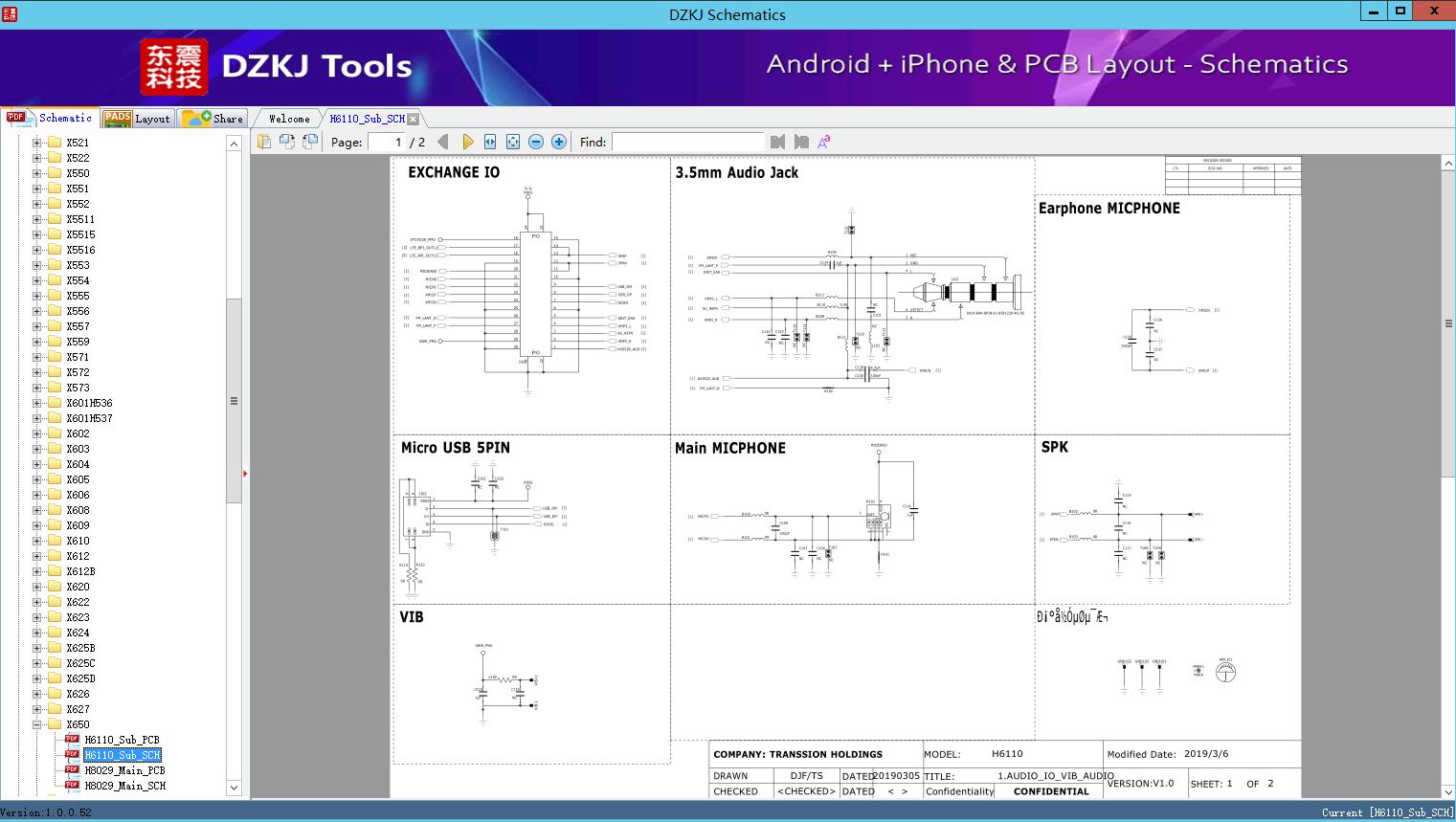
Task: Click the Earphone MICPHONE title
Action: coord(1109,208)
